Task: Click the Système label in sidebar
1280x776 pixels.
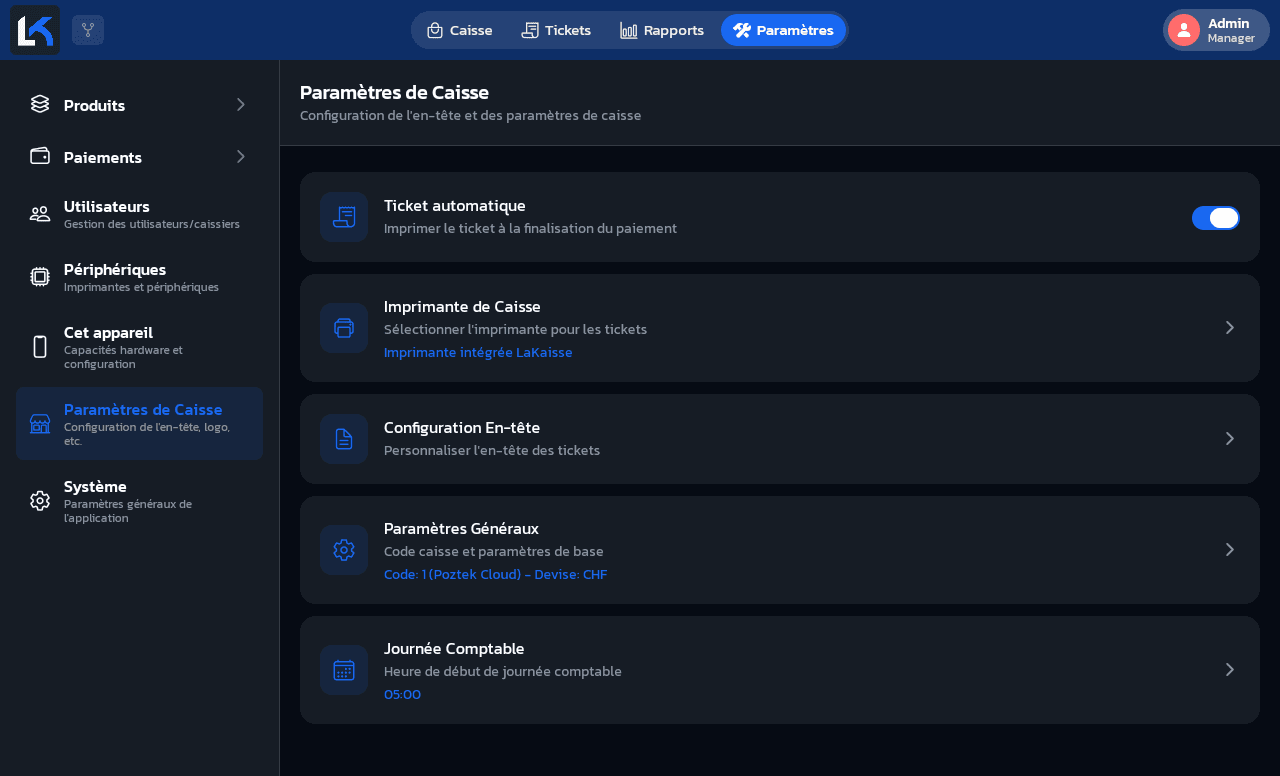Action: (95, 486)
